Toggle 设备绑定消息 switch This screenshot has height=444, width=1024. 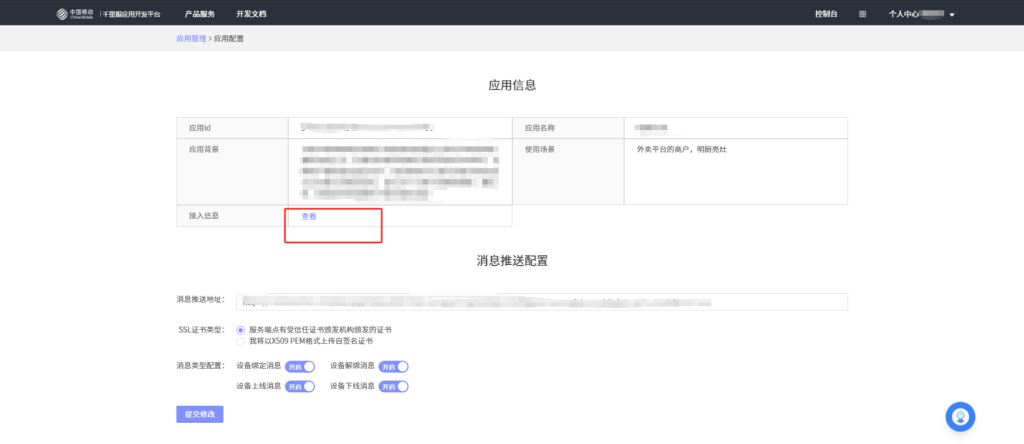(x=300, y=367)
